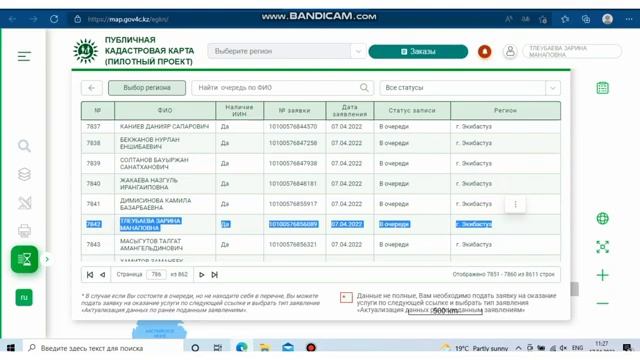The height and width of the screenshot is (360, 640).
Task: Open the three-dot menu in row 7841
Action: click(516, 204)
